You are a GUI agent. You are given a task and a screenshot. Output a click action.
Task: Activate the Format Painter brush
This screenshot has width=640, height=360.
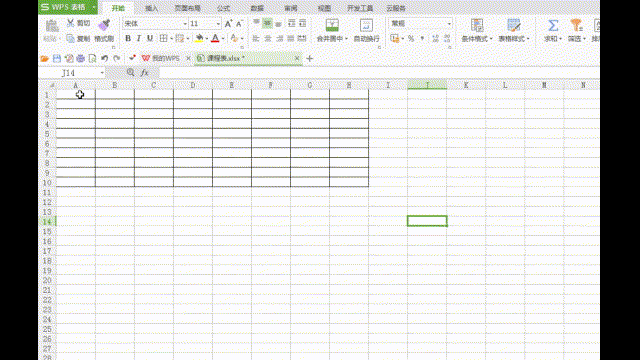(x=104, y=25)
